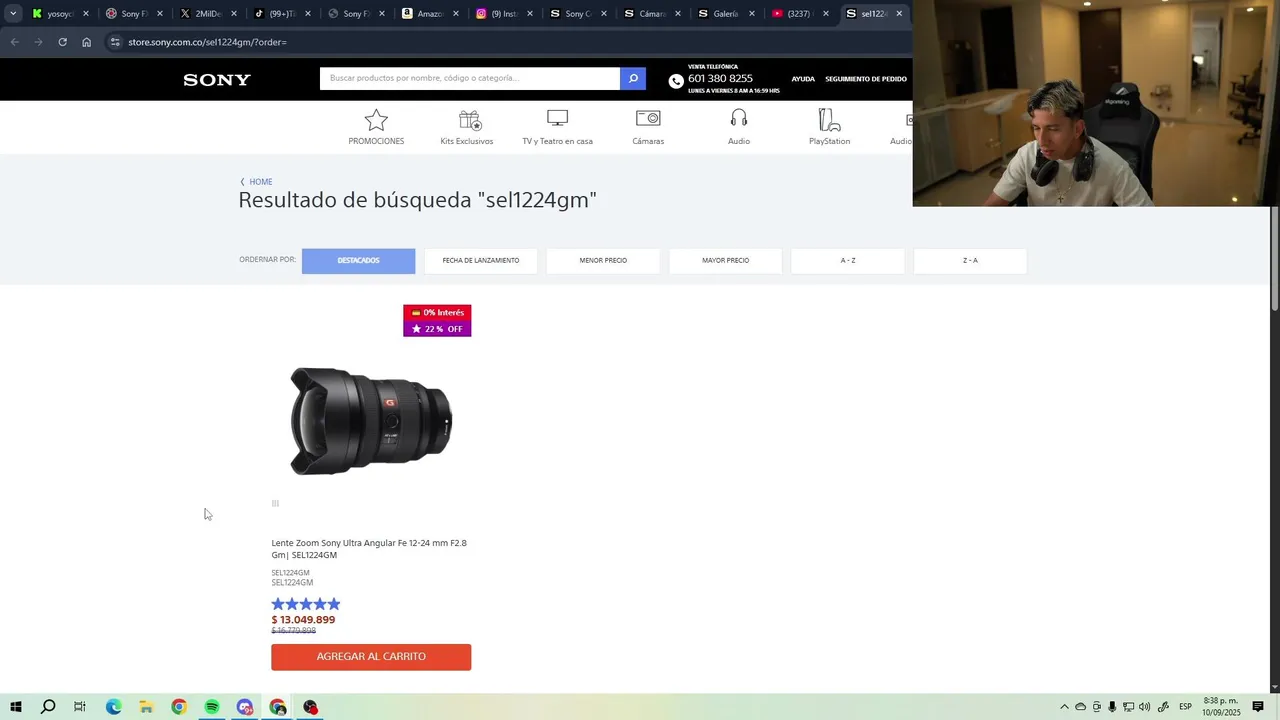Switch to the Amazon tab

pos(429,14)
